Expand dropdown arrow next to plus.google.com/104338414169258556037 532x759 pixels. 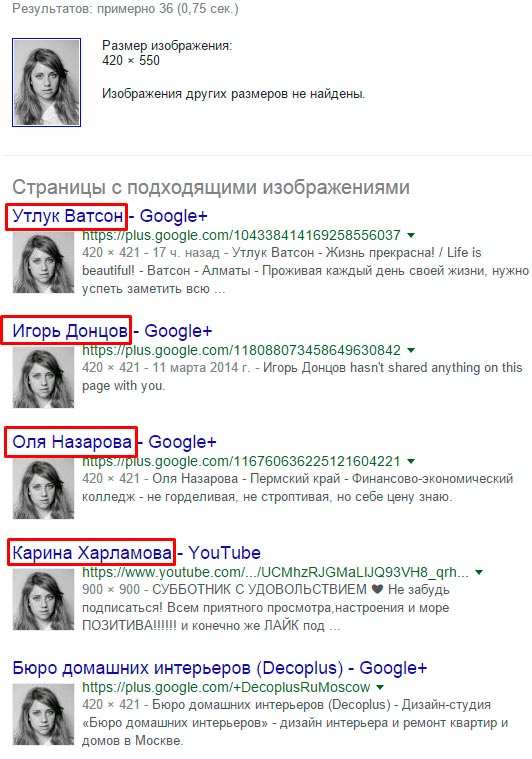[x=411, y=235]
